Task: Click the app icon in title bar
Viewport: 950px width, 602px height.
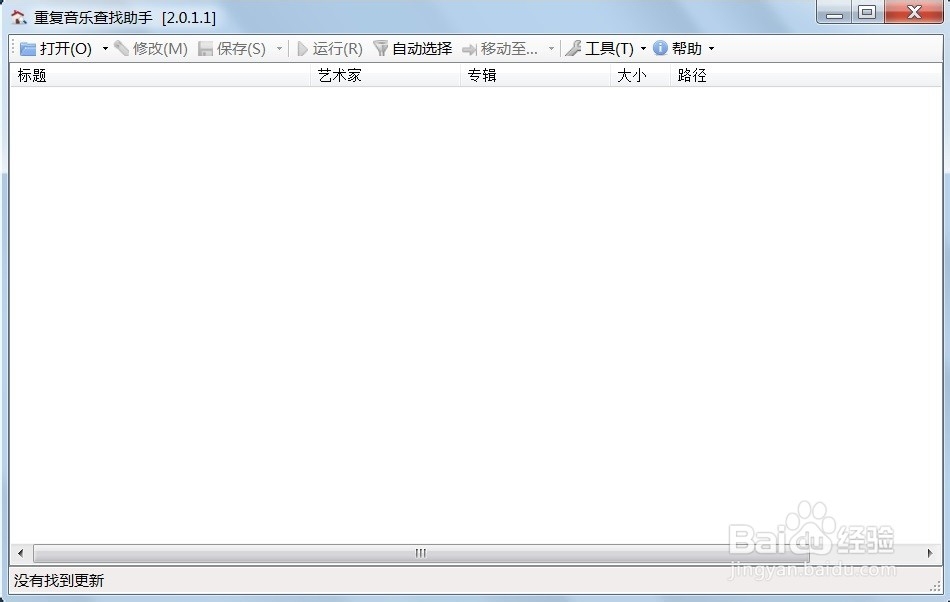Action: click(19, 17)
